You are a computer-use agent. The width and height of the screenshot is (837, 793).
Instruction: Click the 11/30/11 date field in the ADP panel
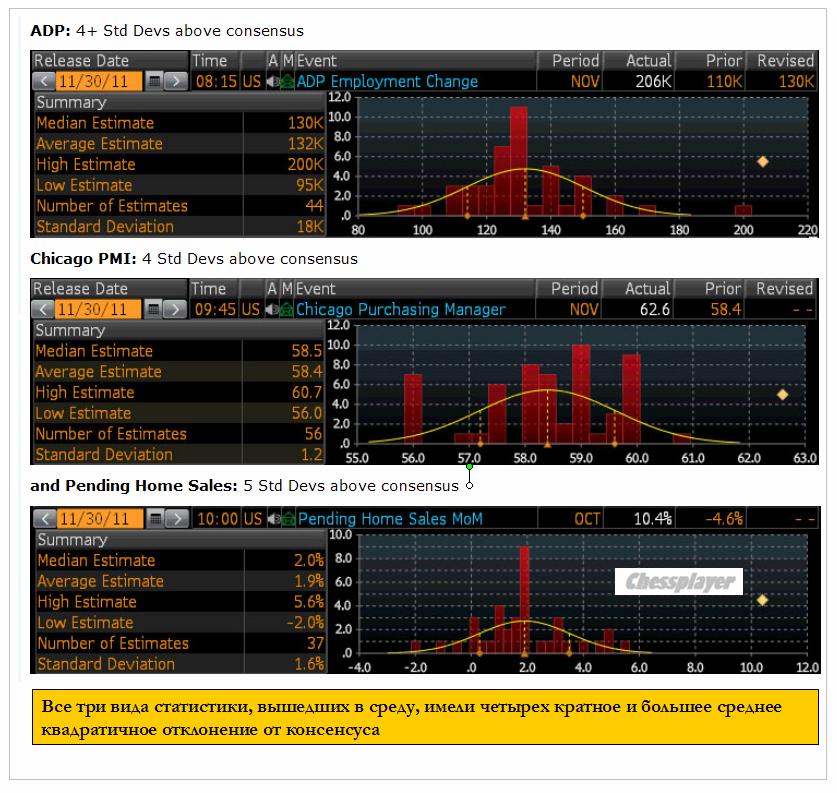pos(99,81)
